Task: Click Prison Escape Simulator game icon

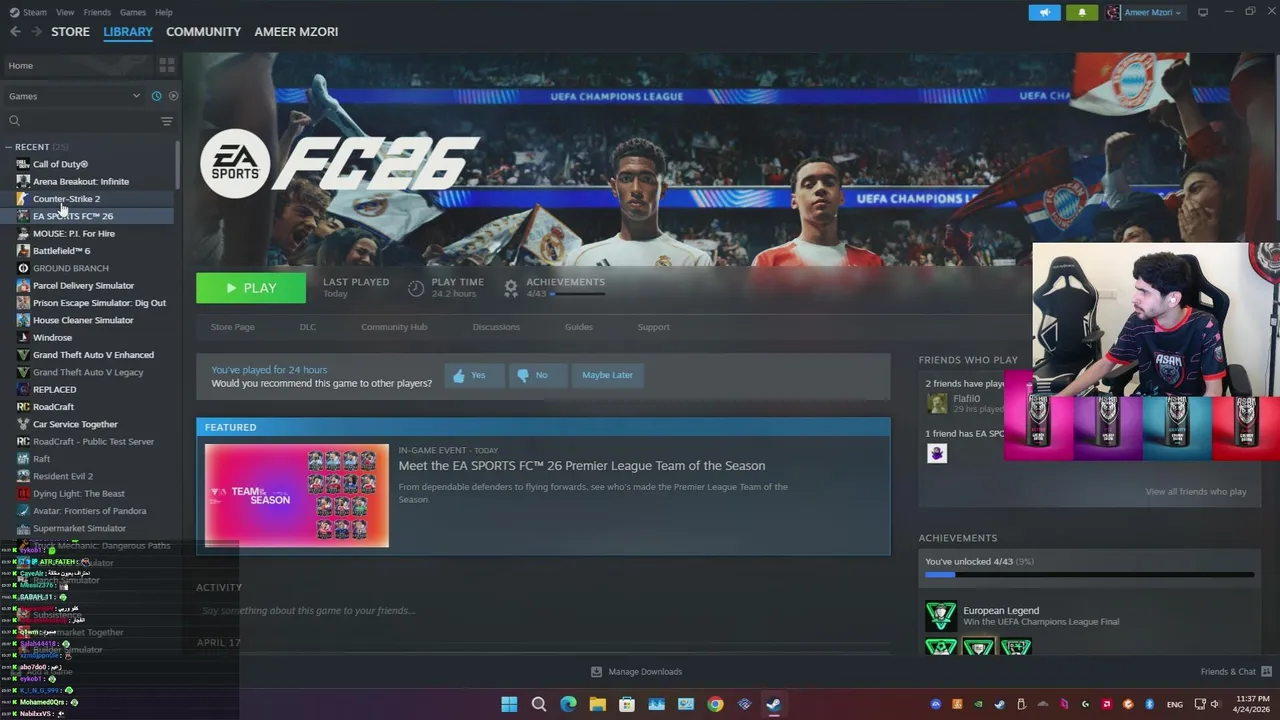Action: coord(23,303)
